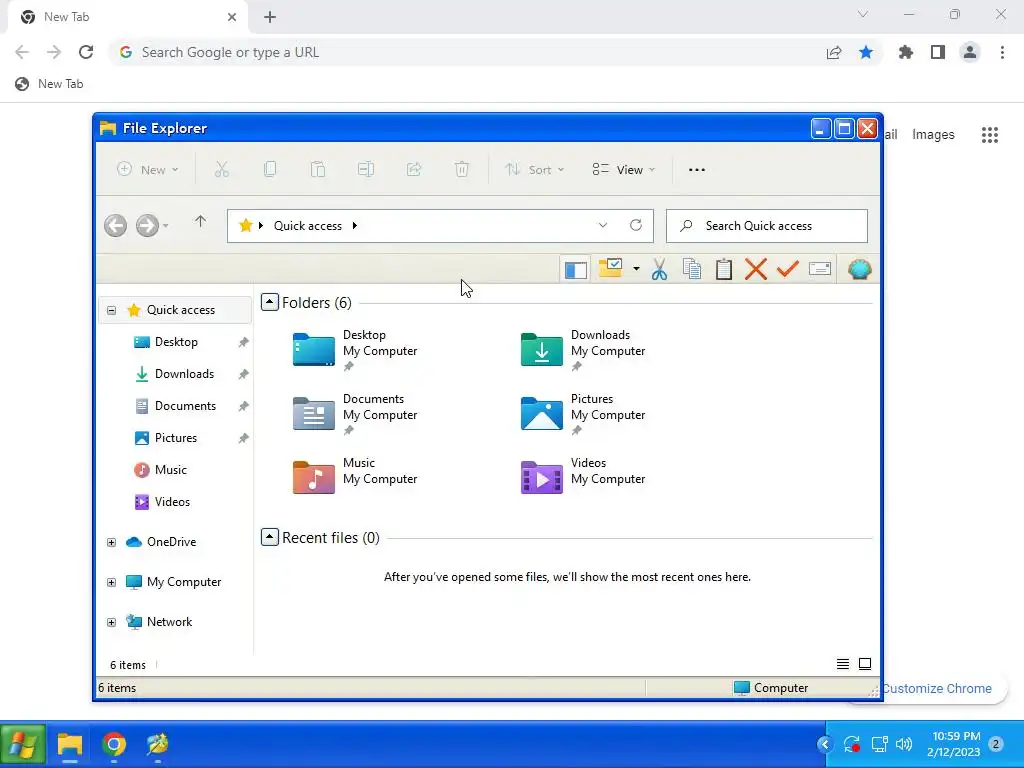Open the Google apps grid icon

pyautogui.click(x=990, y=135)
